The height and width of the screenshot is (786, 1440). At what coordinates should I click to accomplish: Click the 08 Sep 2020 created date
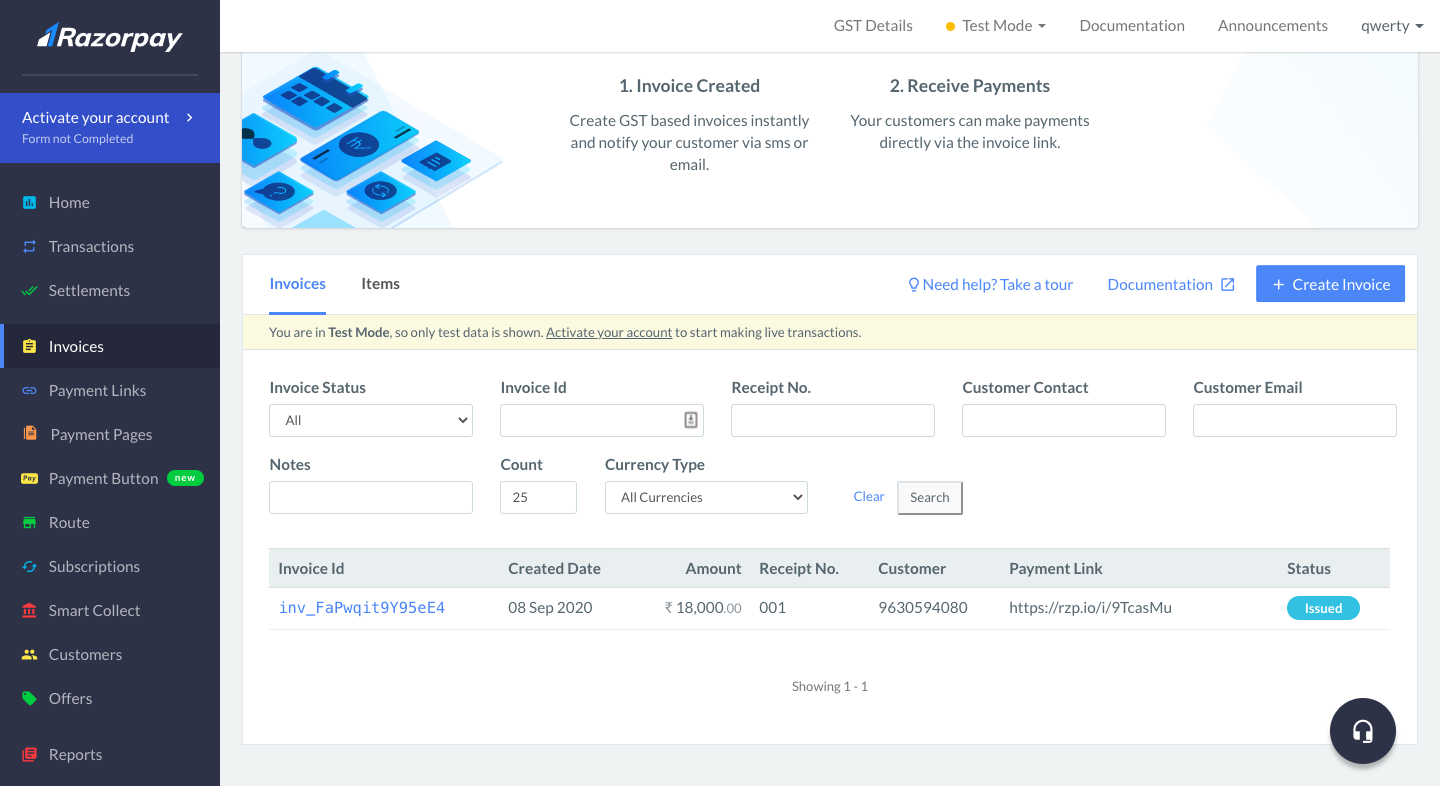550,607
